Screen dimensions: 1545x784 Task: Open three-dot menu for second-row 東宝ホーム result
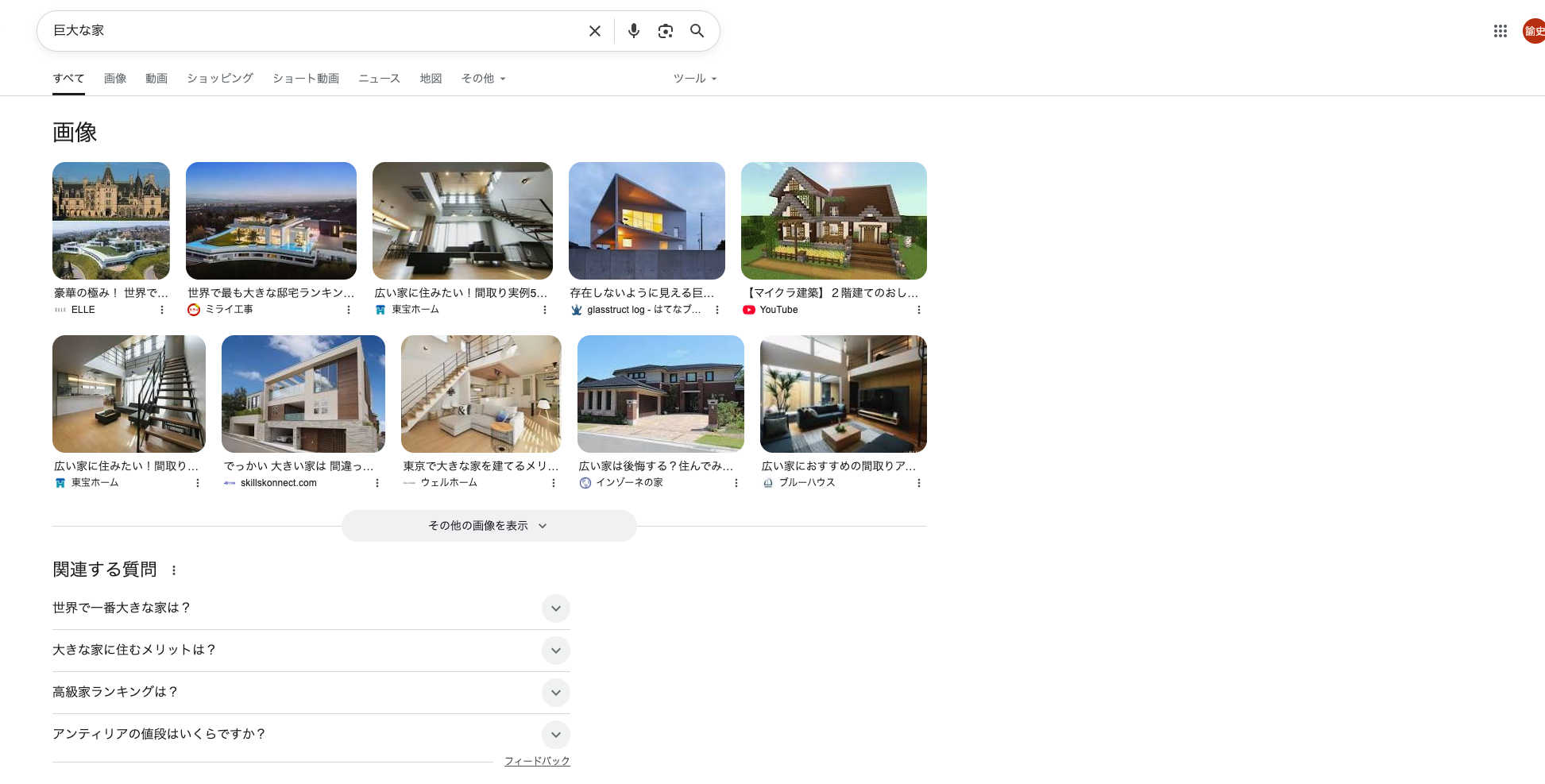(x=198, y=483)
